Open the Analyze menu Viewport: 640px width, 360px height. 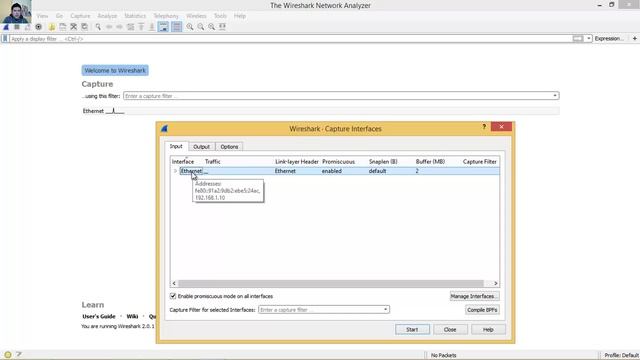(x=107, y=16)
